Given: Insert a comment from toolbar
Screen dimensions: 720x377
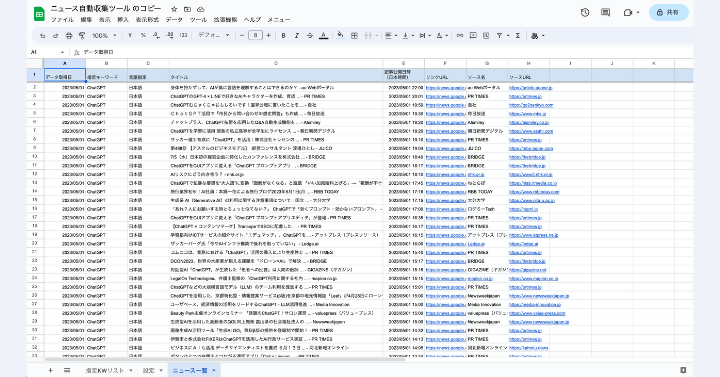Looking at the screenshot, I should point(473,35).
